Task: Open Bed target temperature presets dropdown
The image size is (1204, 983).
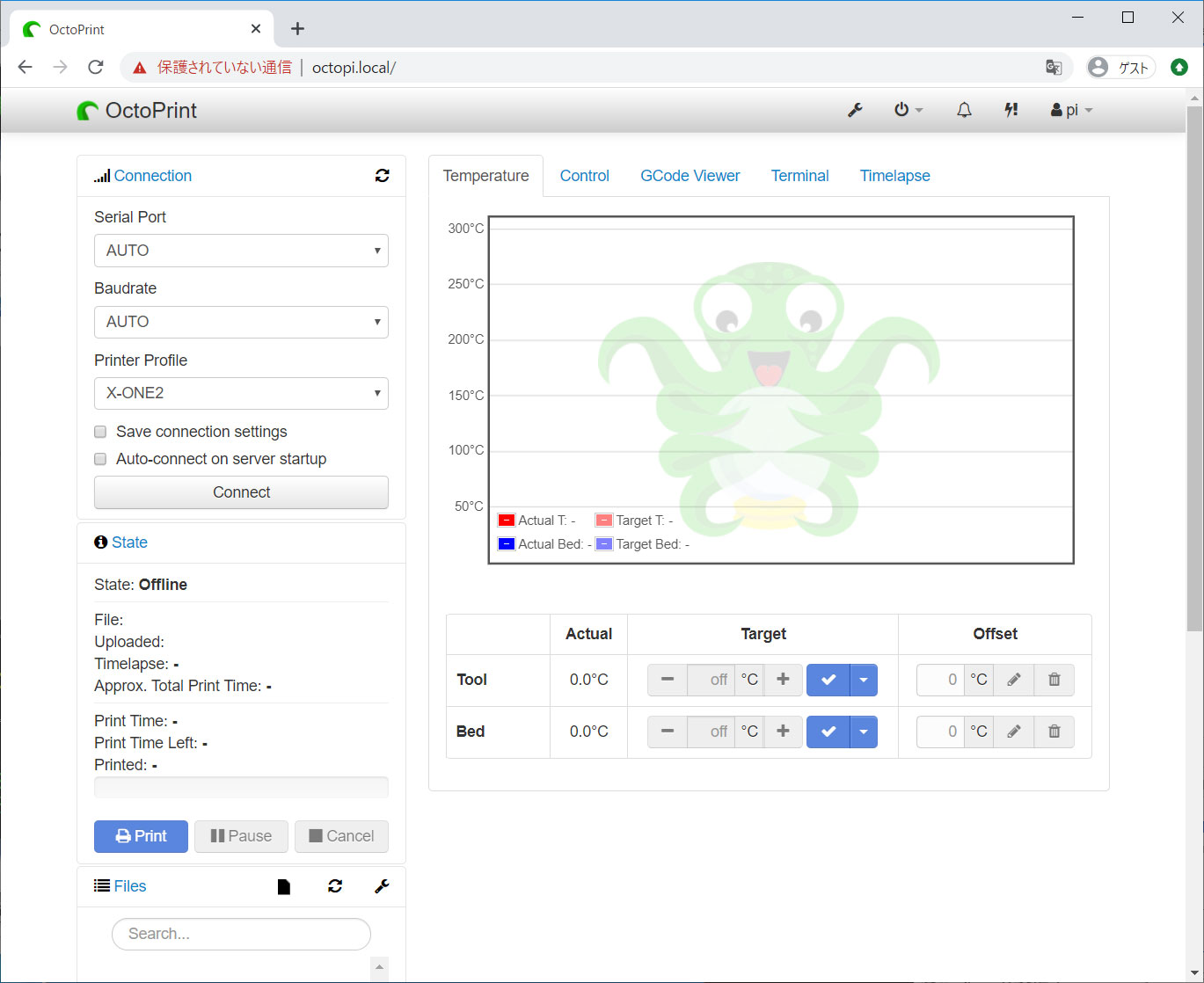Action: click(864, 732)
